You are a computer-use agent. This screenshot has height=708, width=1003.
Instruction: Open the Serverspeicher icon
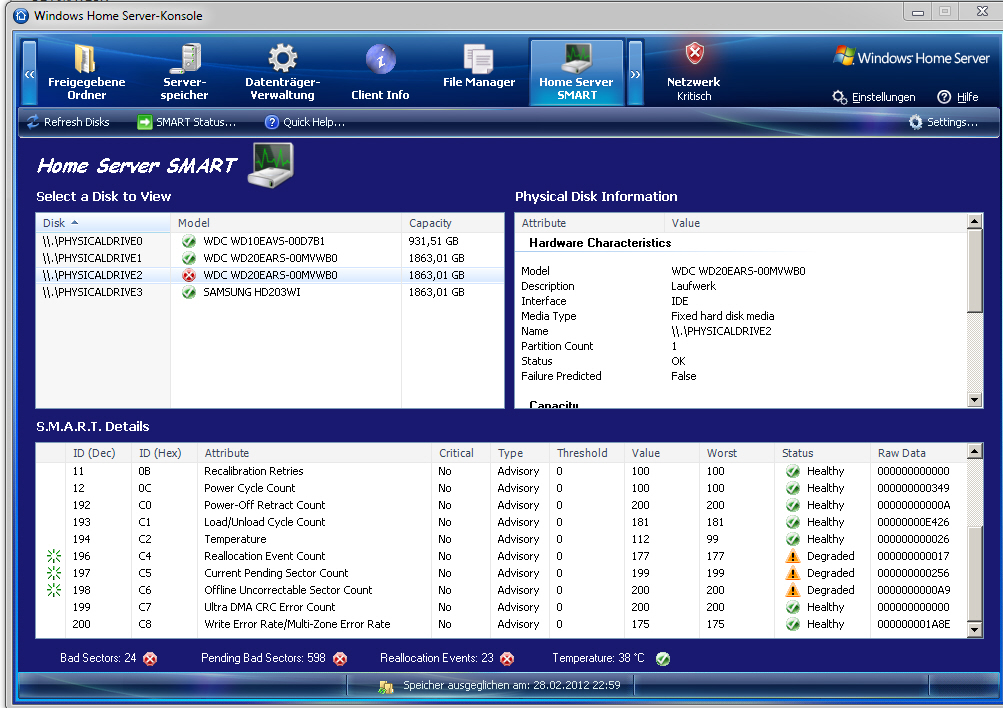point(184,59)
